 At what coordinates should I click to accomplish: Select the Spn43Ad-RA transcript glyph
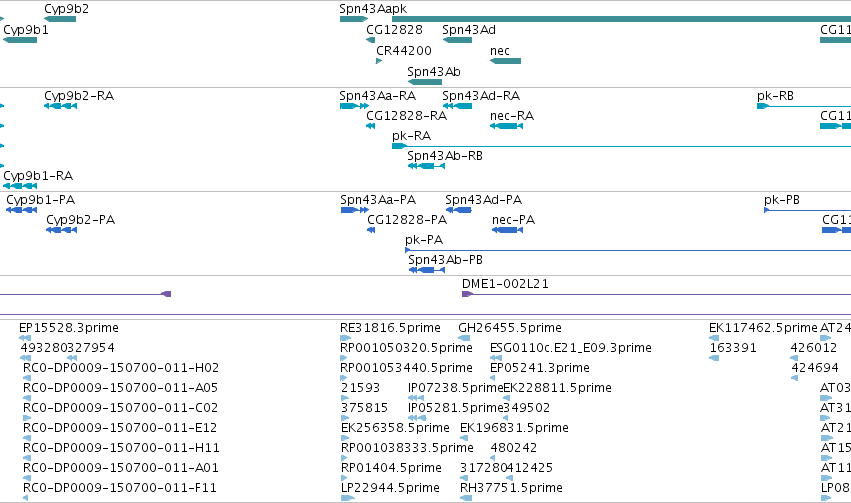pyautogui.click(x=458, y=106)
